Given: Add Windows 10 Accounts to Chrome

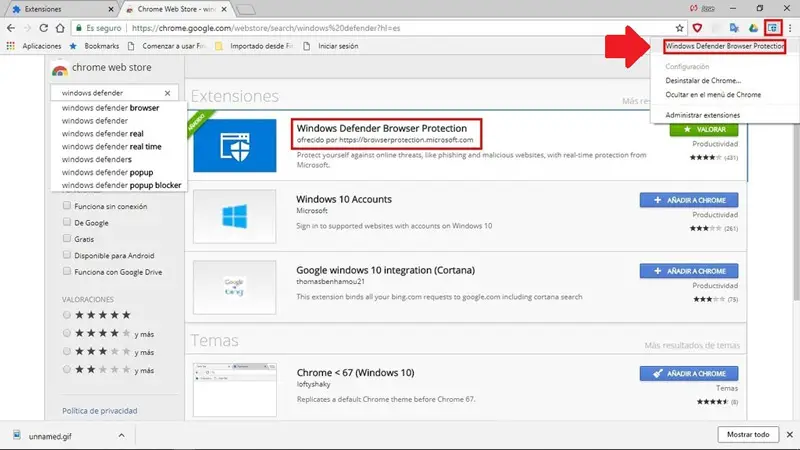Looking at the screenshot, I should point(689,200).
